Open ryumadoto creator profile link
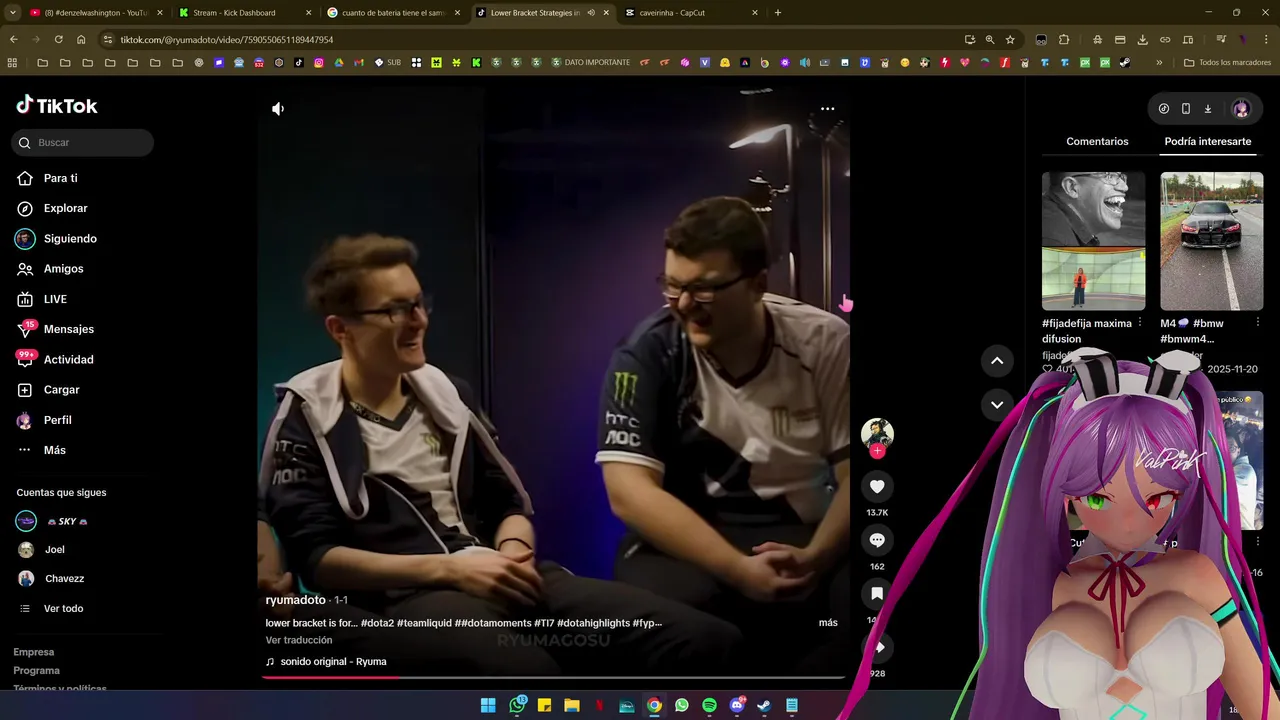Image resolution: width=1280 pixels, height=720 pixels. 295,600
